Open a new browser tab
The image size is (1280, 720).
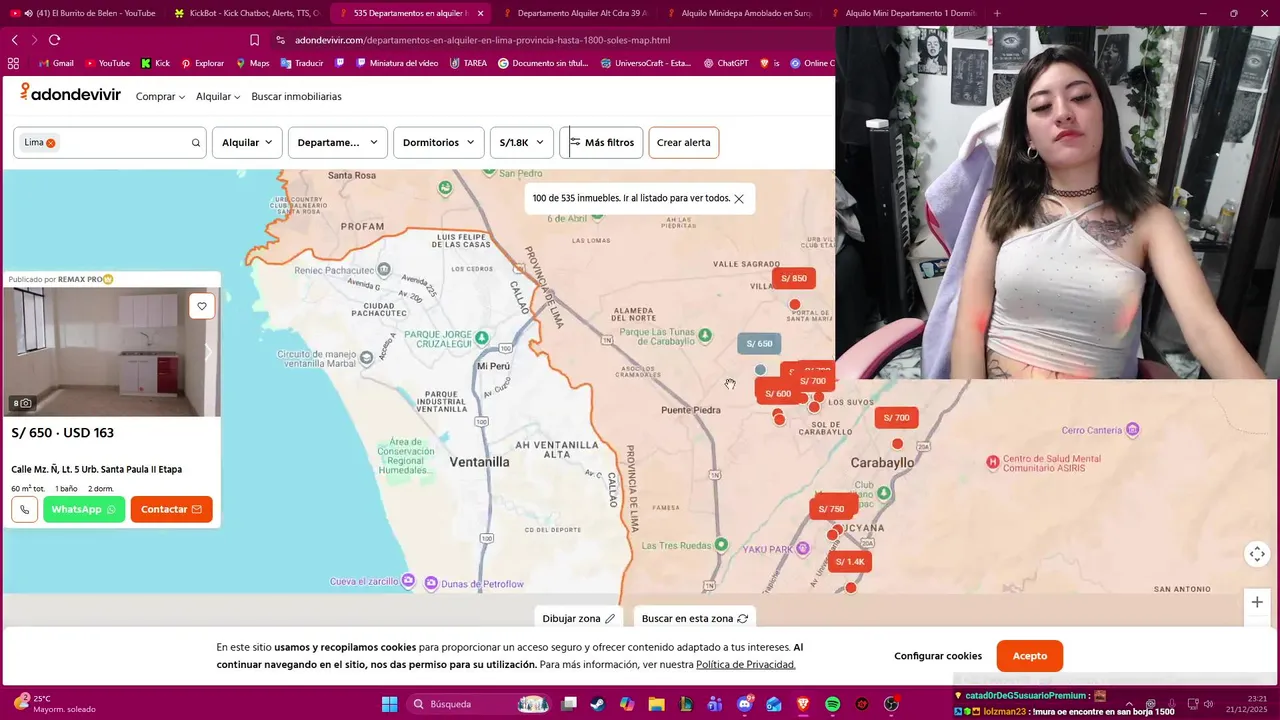click(x=997, y=13)
